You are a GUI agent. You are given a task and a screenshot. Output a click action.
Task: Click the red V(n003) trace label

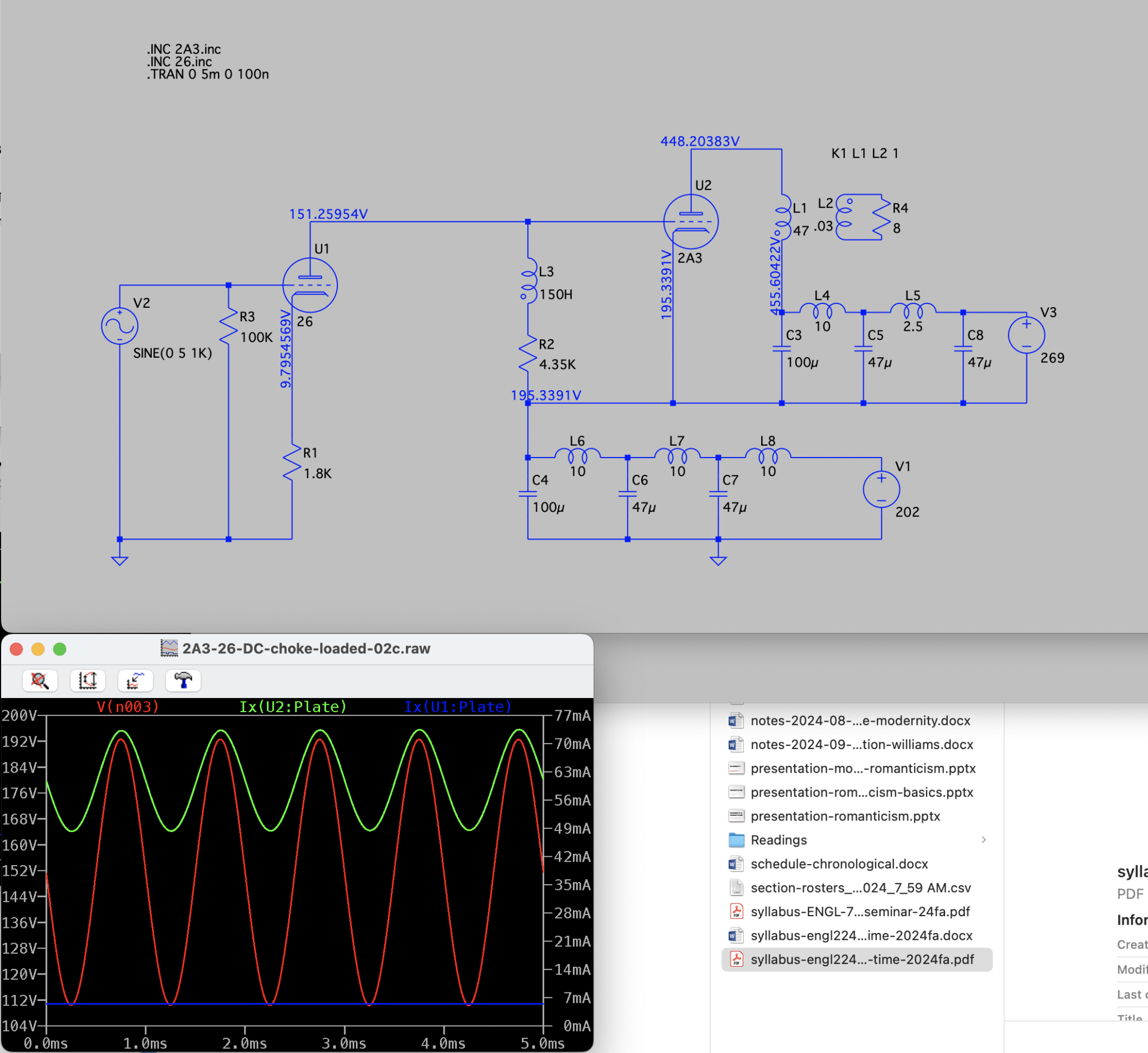[128, 707]
